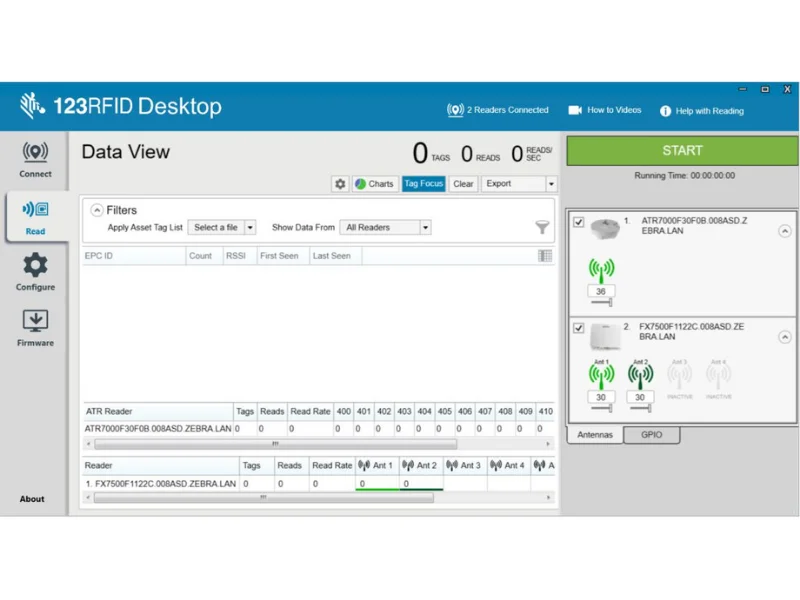
Task: Click the Clear button
Action: point(463,184)
